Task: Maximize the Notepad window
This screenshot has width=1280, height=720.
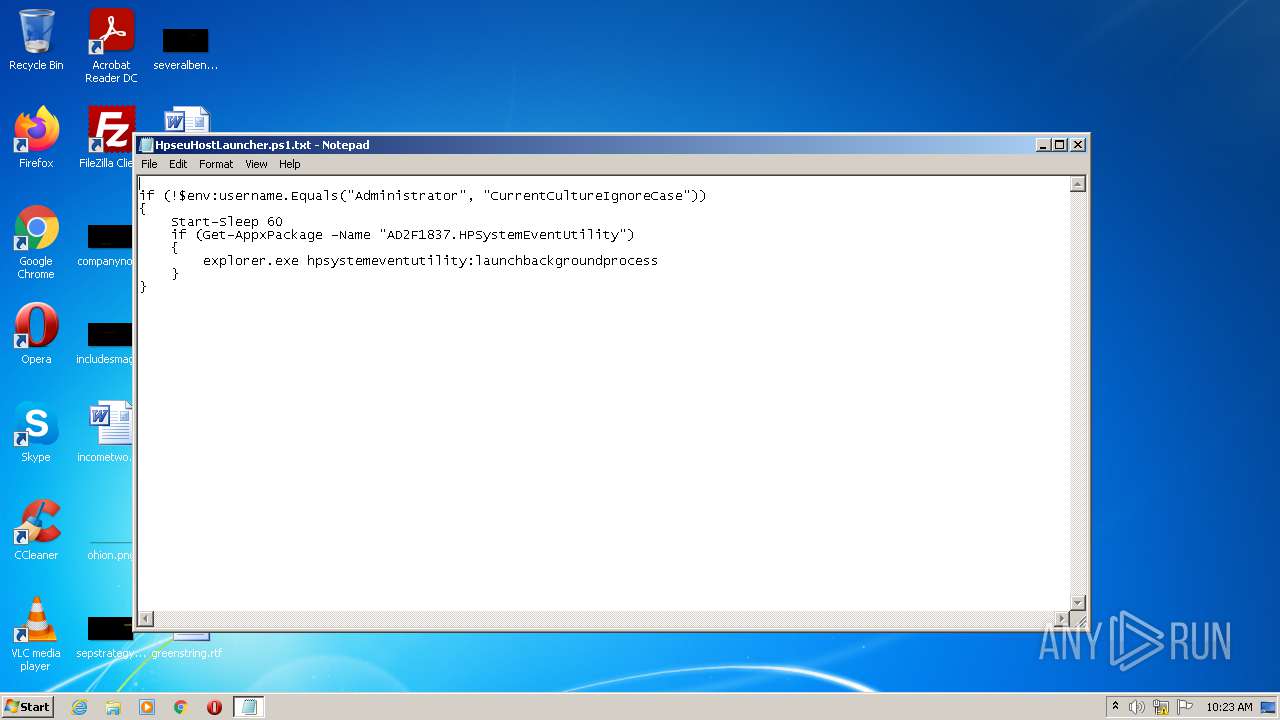Action: (x=1060, y=145)
